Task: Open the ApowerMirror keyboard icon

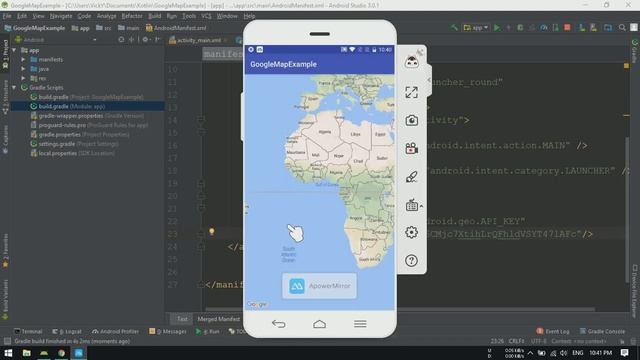Action: coord(412,205)
